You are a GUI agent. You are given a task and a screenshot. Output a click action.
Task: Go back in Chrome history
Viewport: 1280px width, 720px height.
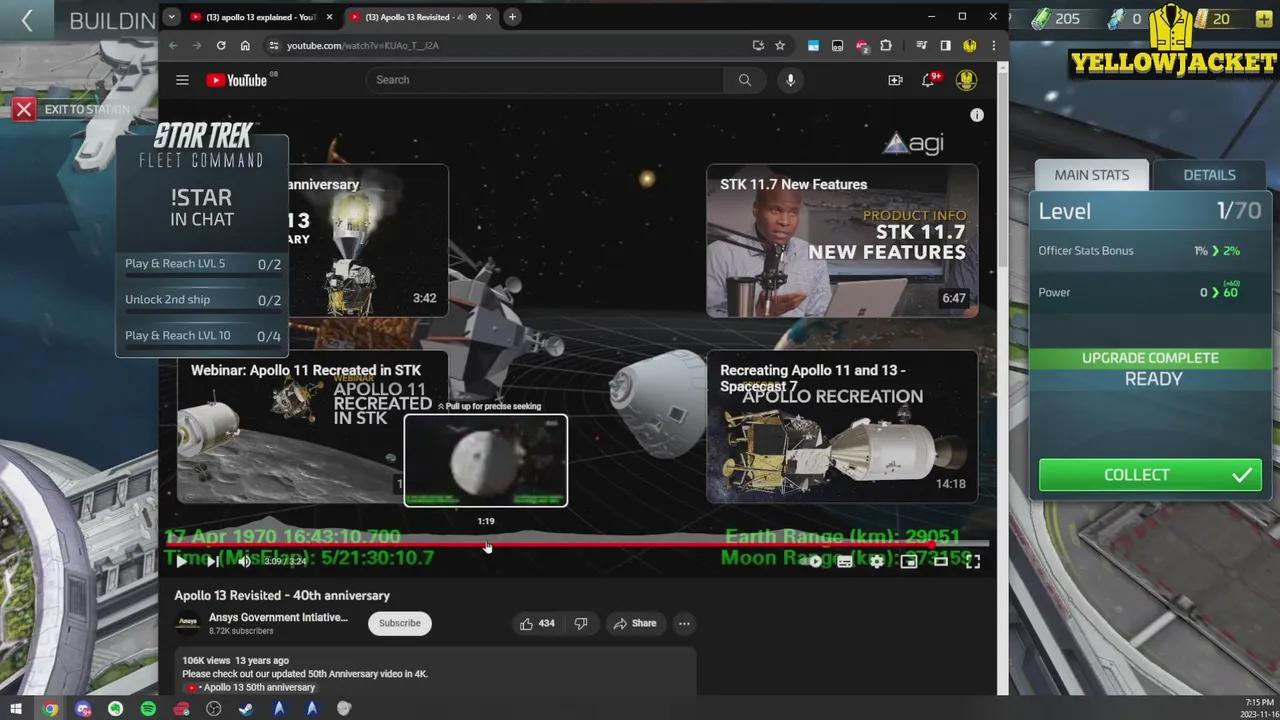(173, 45)
